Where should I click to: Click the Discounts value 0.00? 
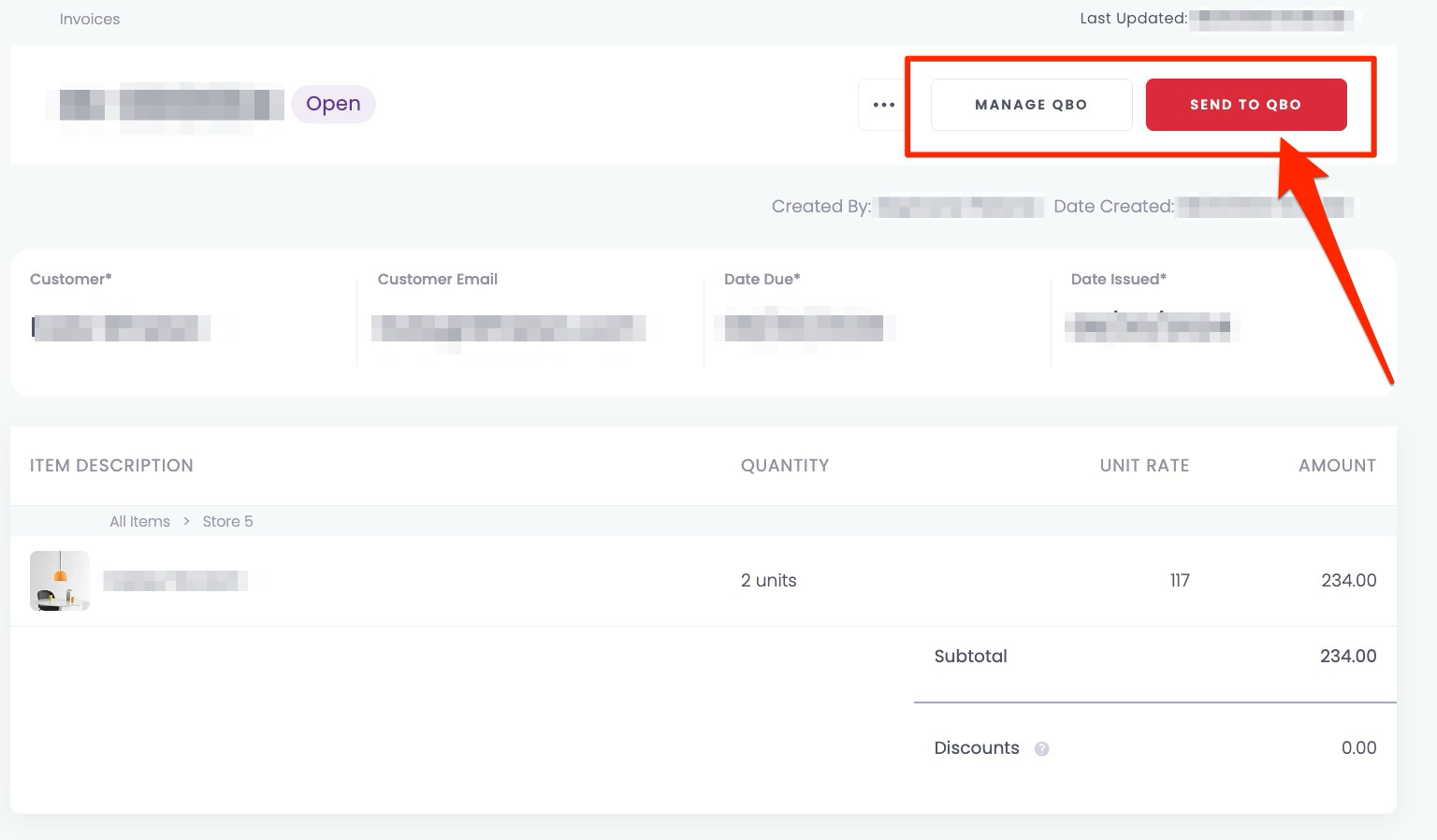pyautogui.click(x=1358, y=747)
